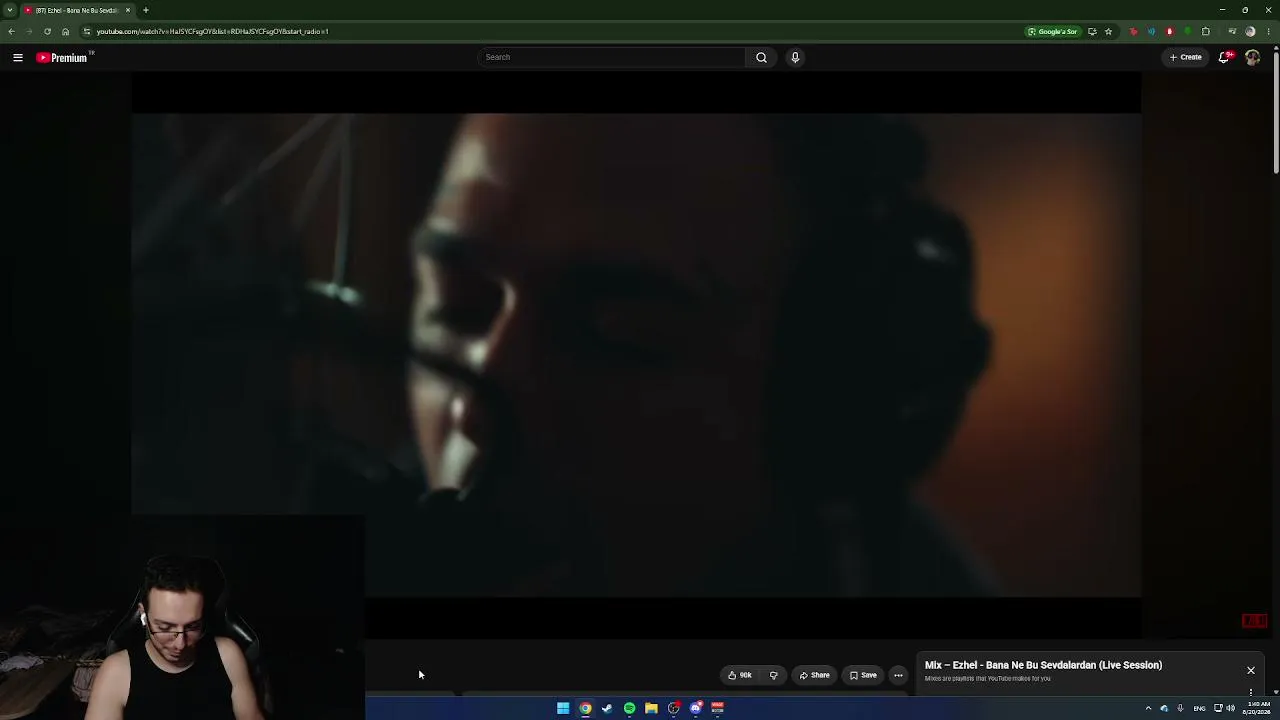Screen dimensions: 1280x720
Task: Open the YouTube account avatar menu
Action: tap(1252, 57)
